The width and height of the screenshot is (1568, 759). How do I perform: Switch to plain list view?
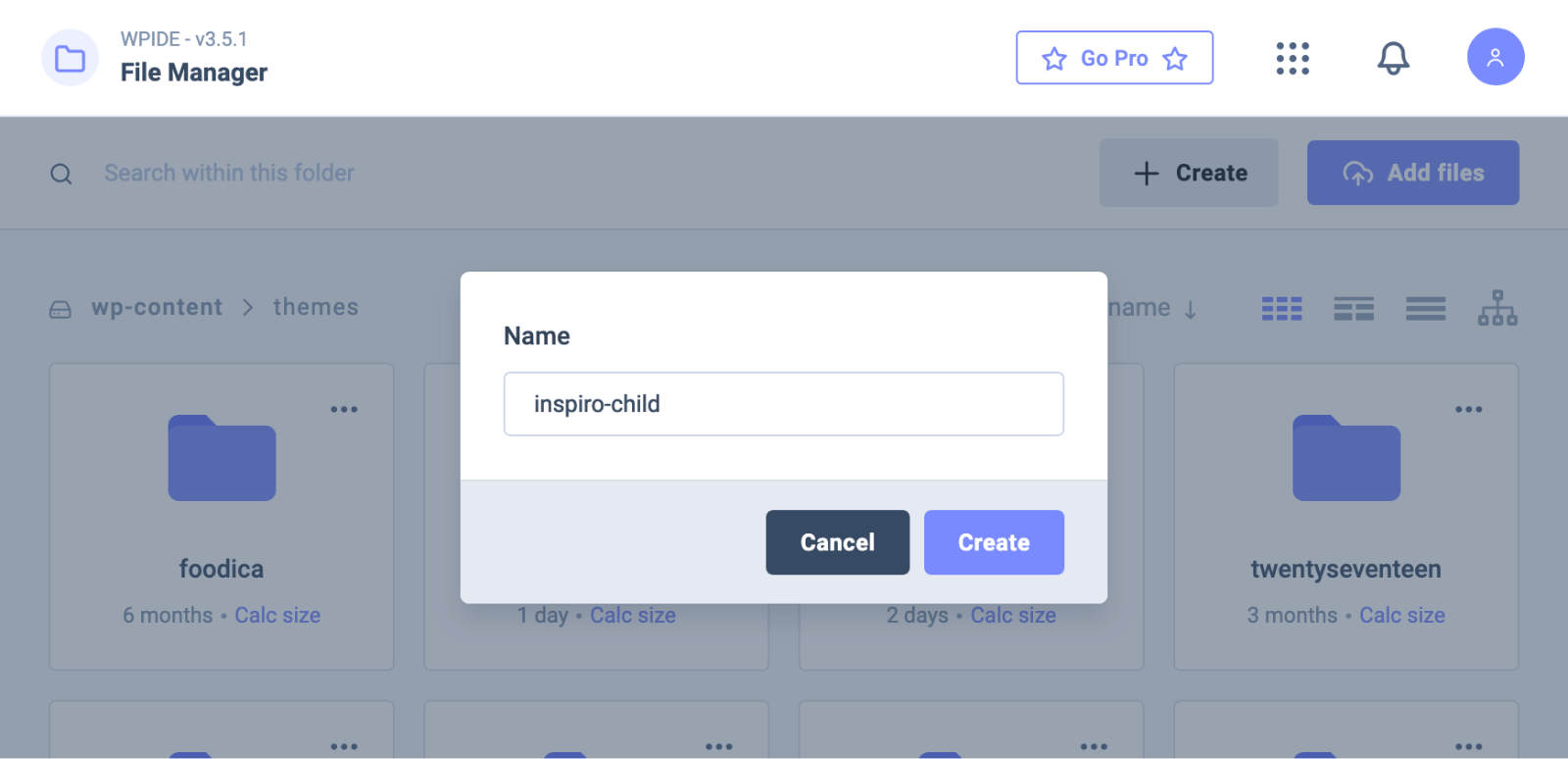(x=1425, y=309)
